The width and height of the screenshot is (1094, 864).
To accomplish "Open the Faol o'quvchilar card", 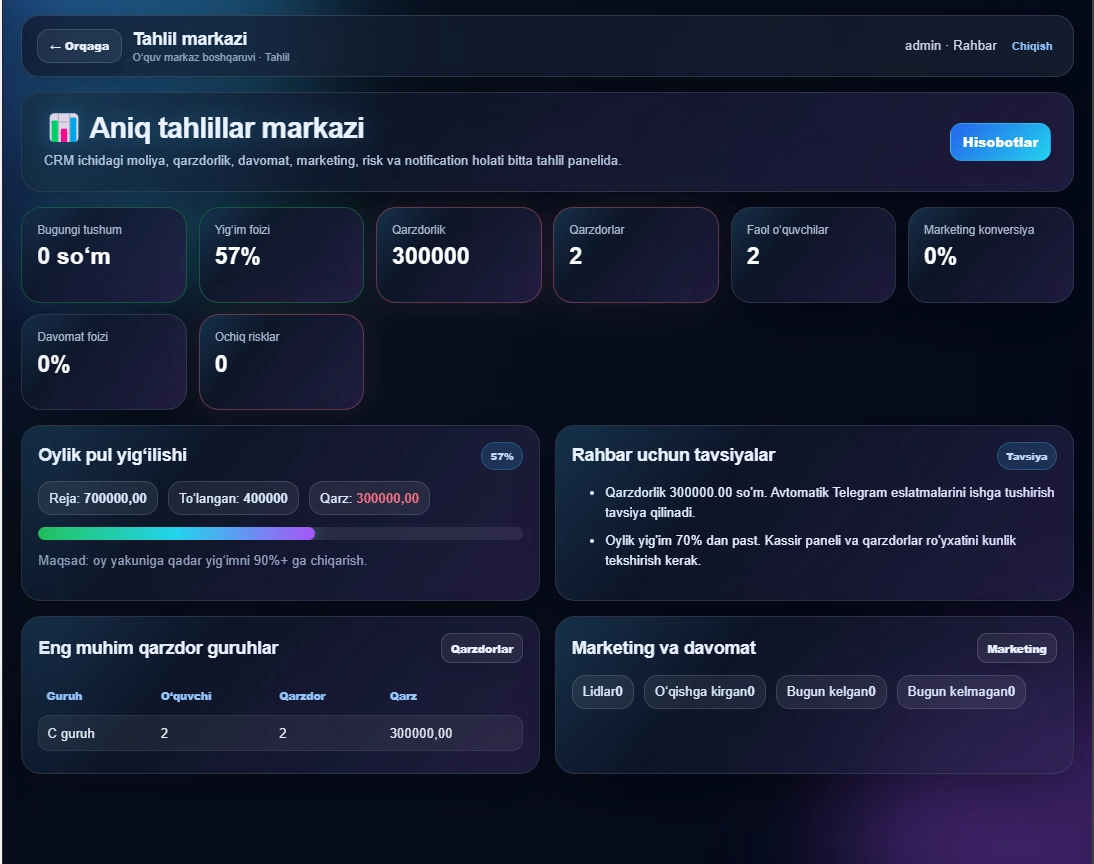I will pyautogui.click(x=813, y=255).
